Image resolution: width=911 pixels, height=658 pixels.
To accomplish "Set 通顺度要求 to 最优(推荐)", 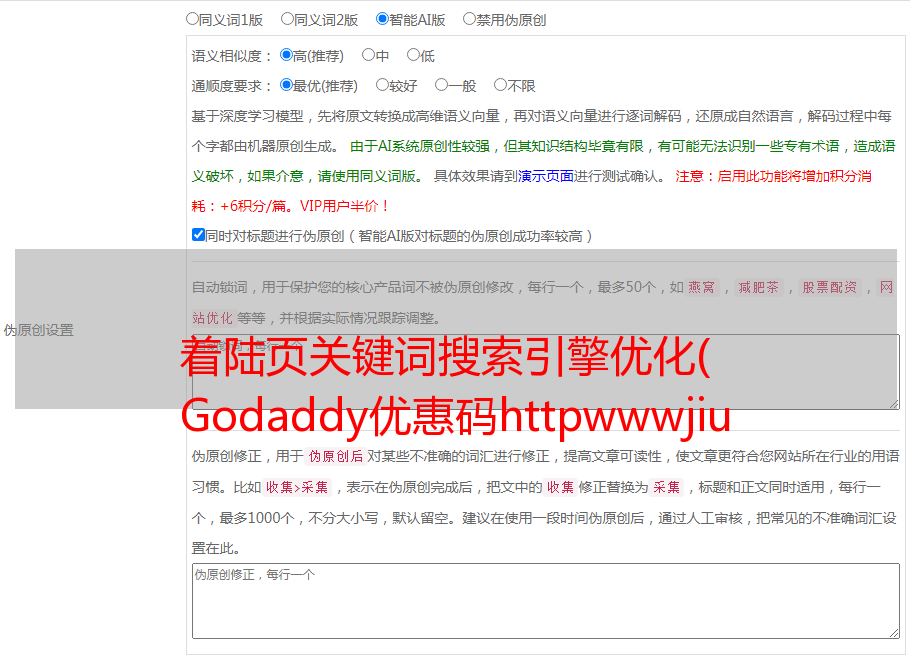I will (286, 85).
